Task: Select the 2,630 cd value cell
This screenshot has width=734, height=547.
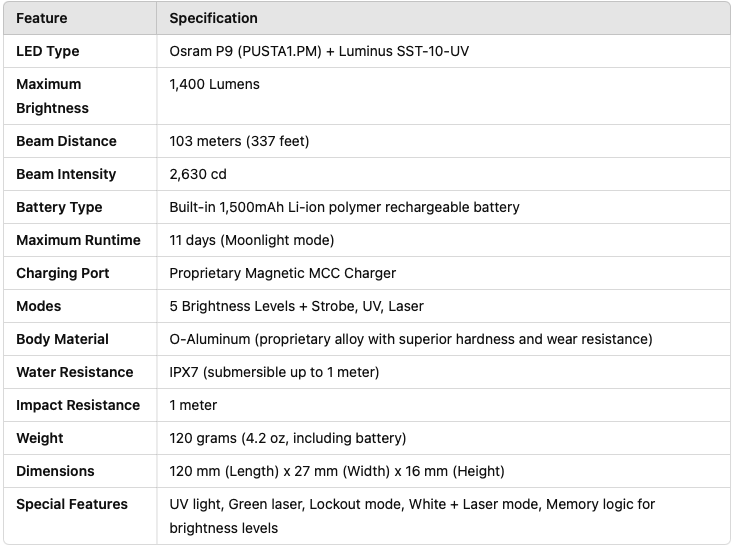Action: [x=198, y=174]
